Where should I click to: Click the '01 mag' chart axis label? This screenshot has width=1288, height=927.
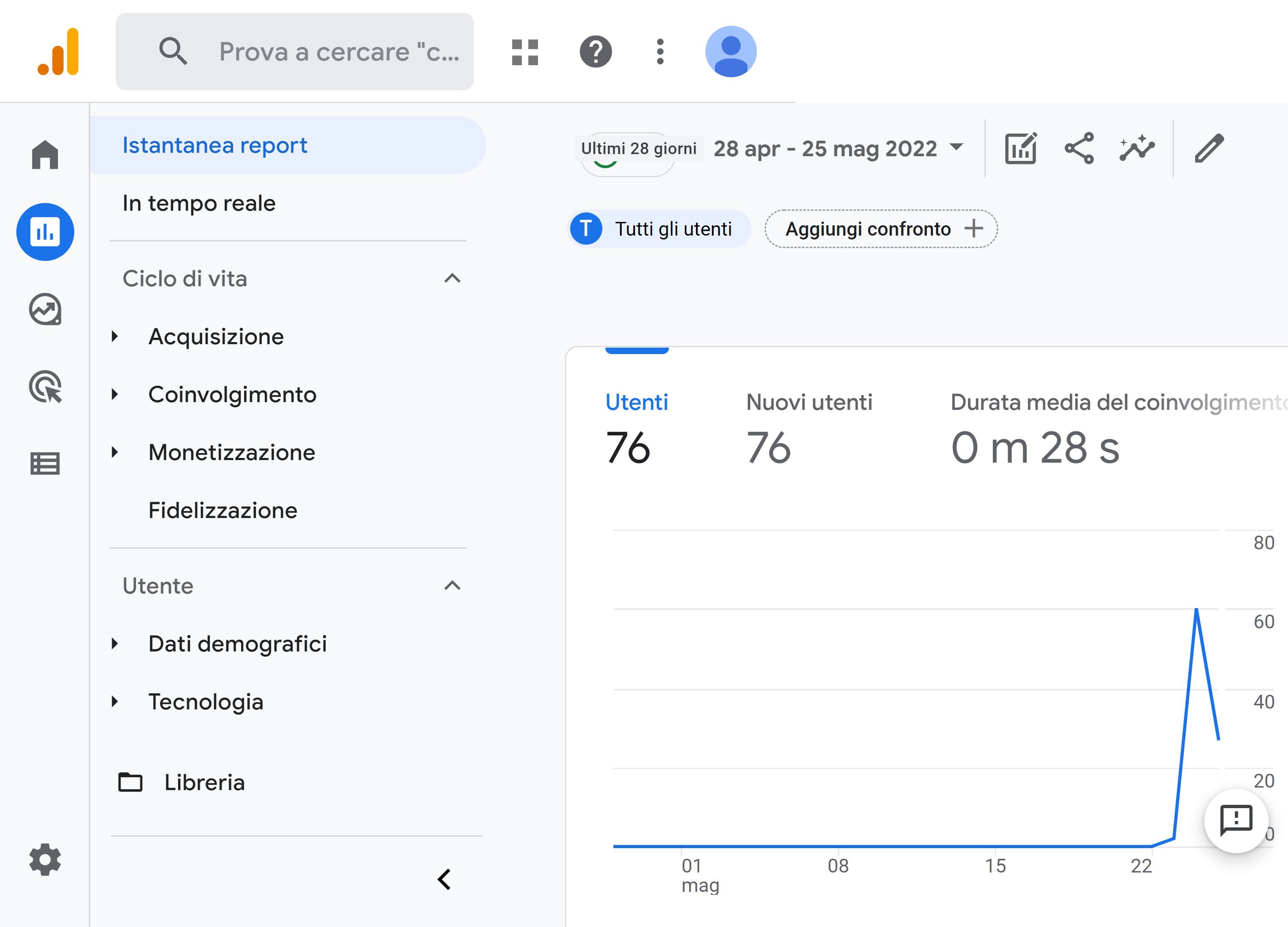pyautogui.click(x=700, y=875)
